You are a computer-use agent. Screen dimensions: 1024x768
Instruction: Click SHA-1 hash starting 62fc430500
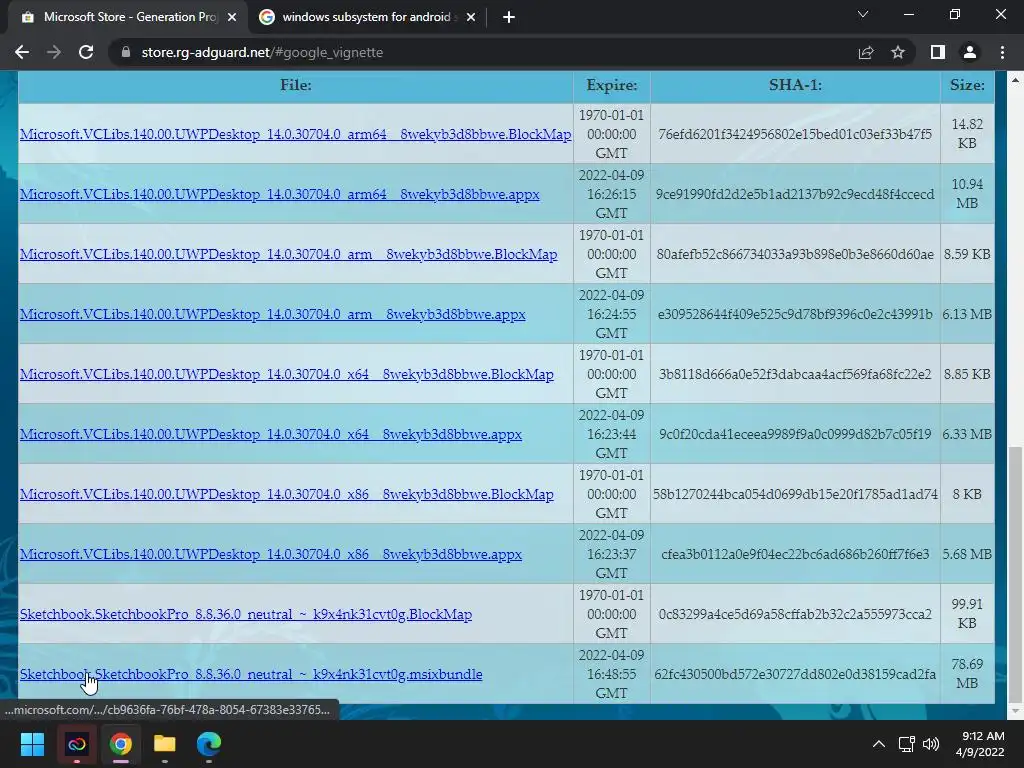click(795, 675)
